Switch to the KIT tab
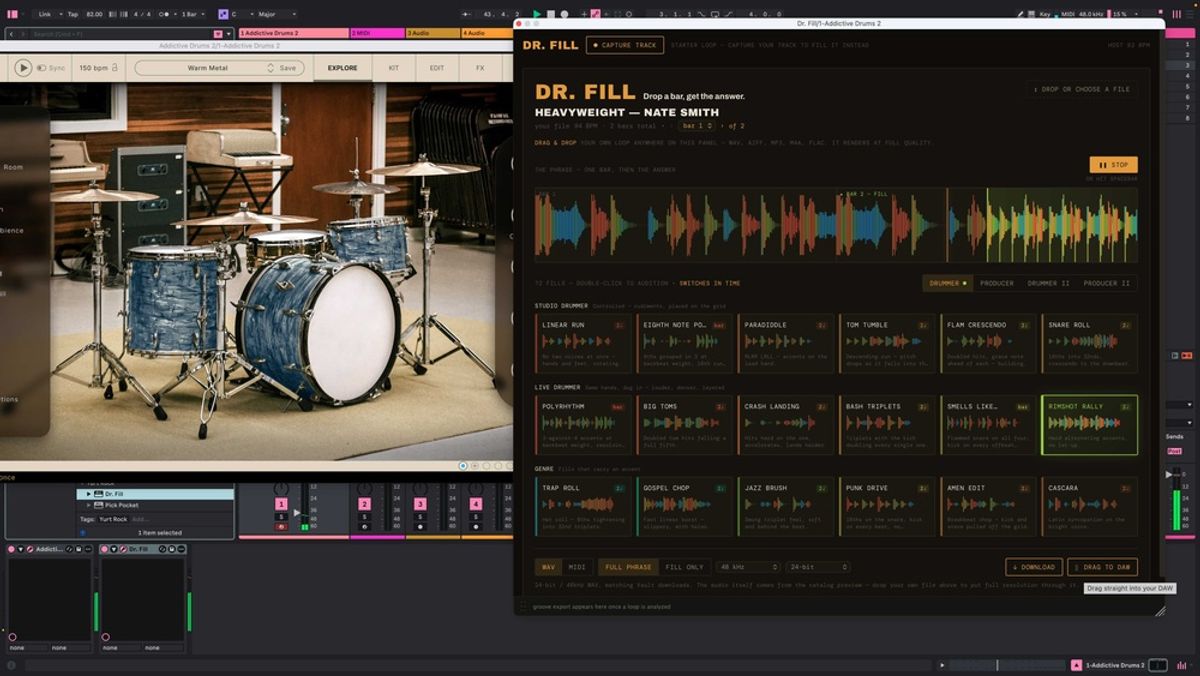This screenshot has height=676, width=1200. coord(393,68)
